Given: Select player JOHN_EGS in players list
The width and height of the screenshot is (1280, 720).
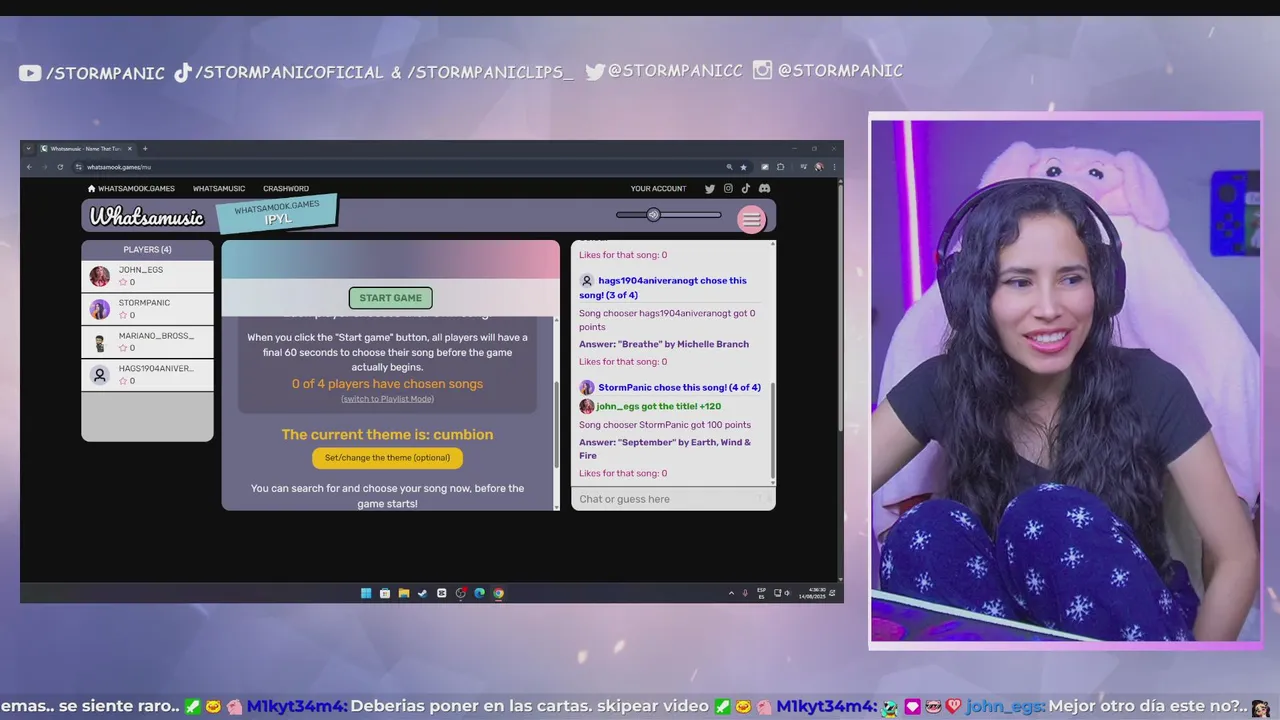Looking at the screenshot, I should (x=147, y=276).
